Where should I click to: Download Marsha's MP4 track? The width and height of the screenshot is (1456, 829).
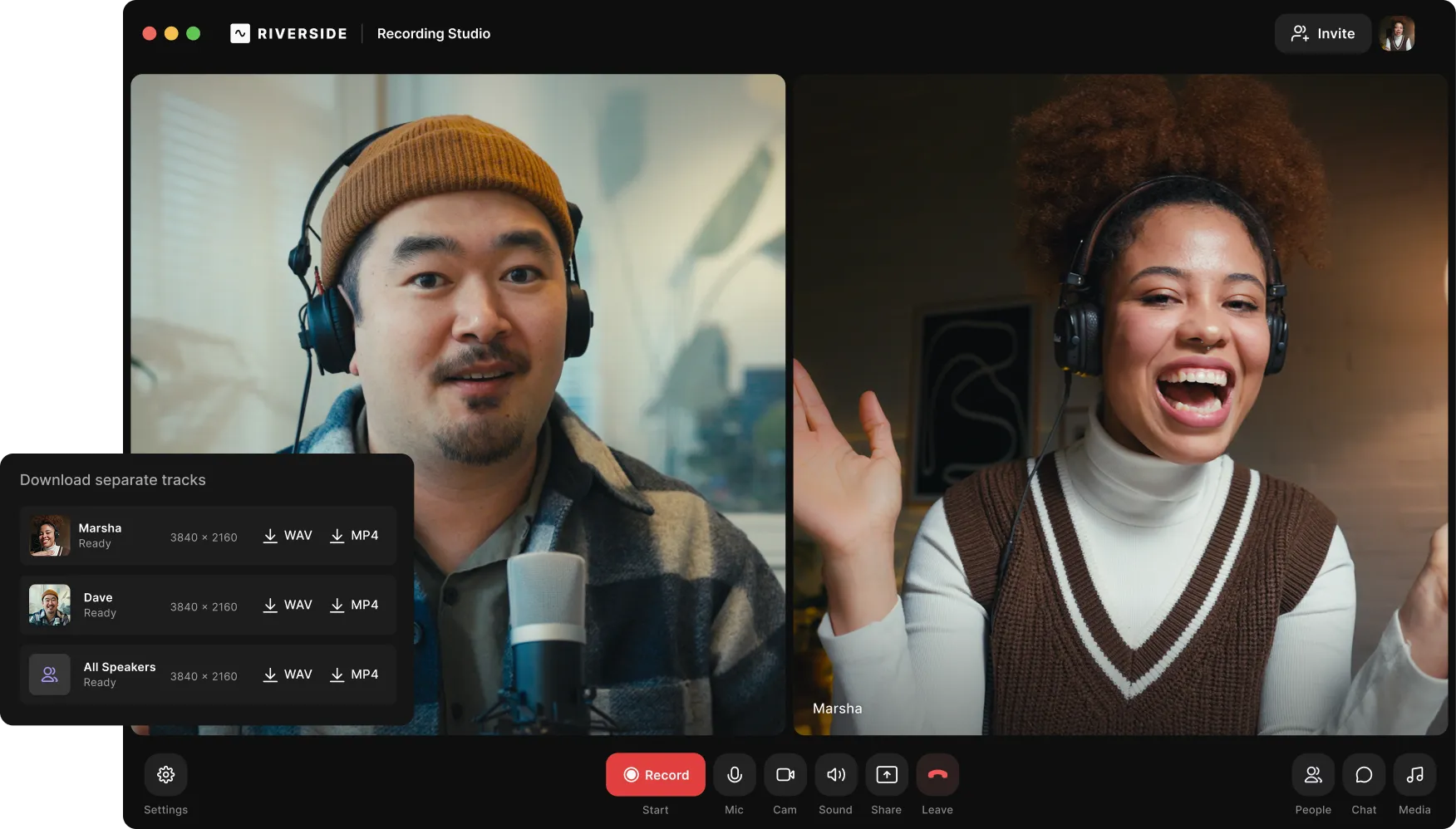pyautogui.click(x=354, y=536)
